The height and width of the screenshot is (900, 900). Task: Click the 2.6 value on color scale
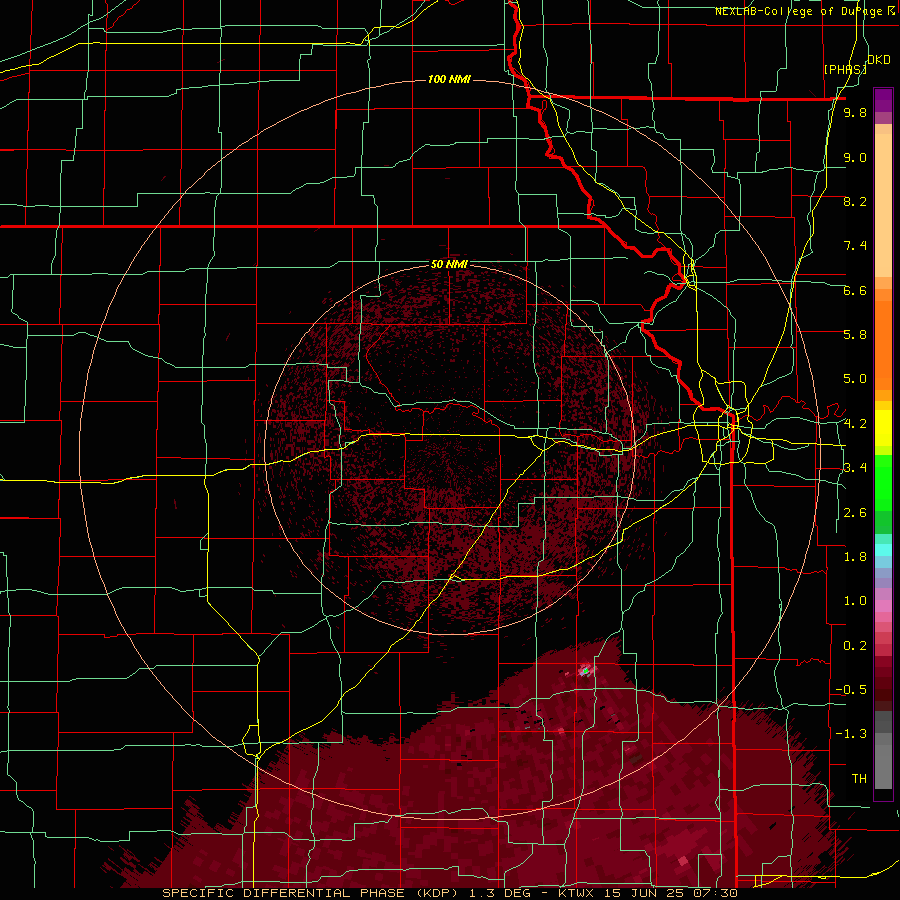[855, 513]
